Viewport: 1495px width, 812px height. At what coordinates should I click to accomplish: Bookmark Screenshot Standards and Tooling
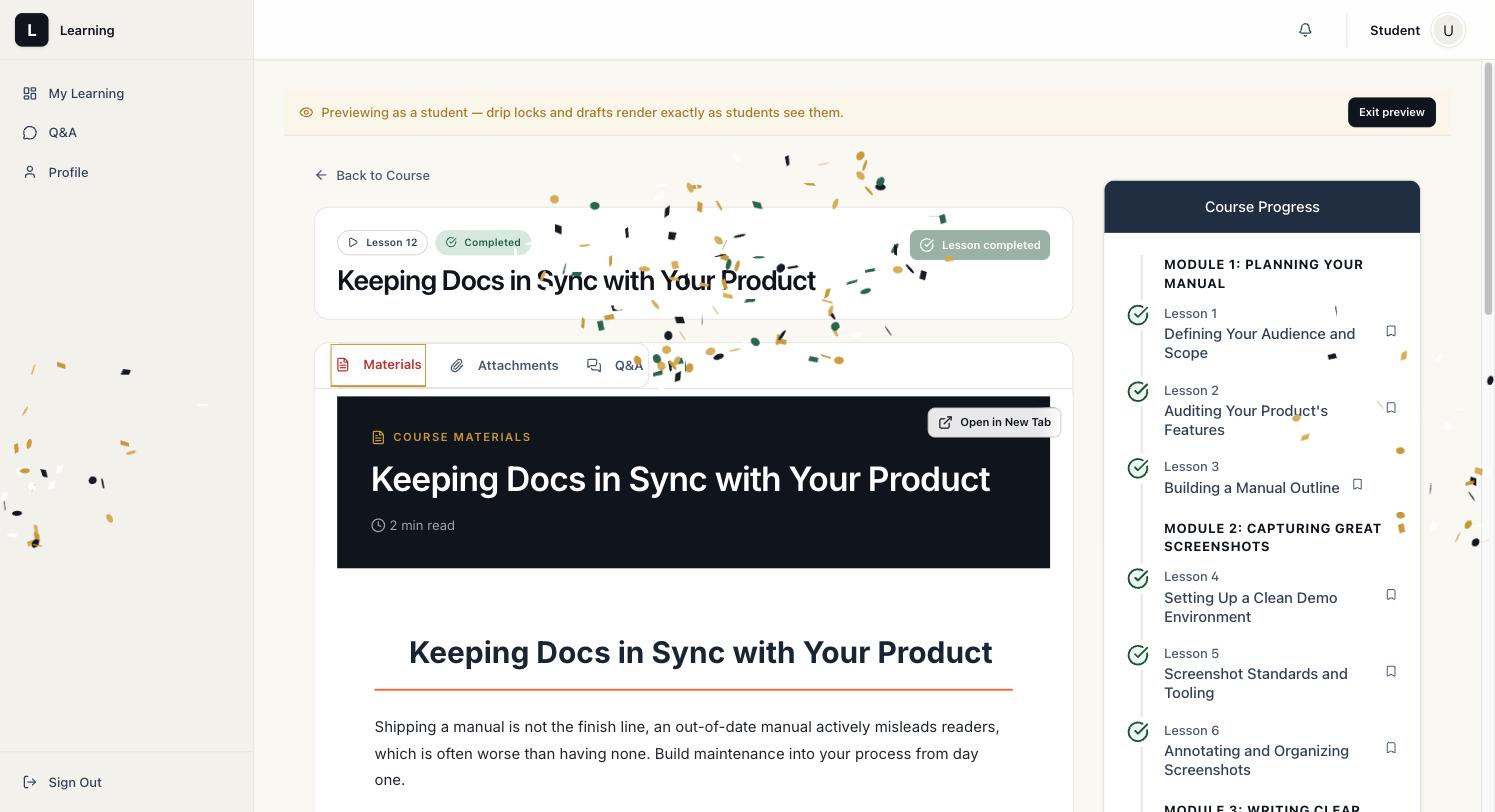coord(1391,671)
